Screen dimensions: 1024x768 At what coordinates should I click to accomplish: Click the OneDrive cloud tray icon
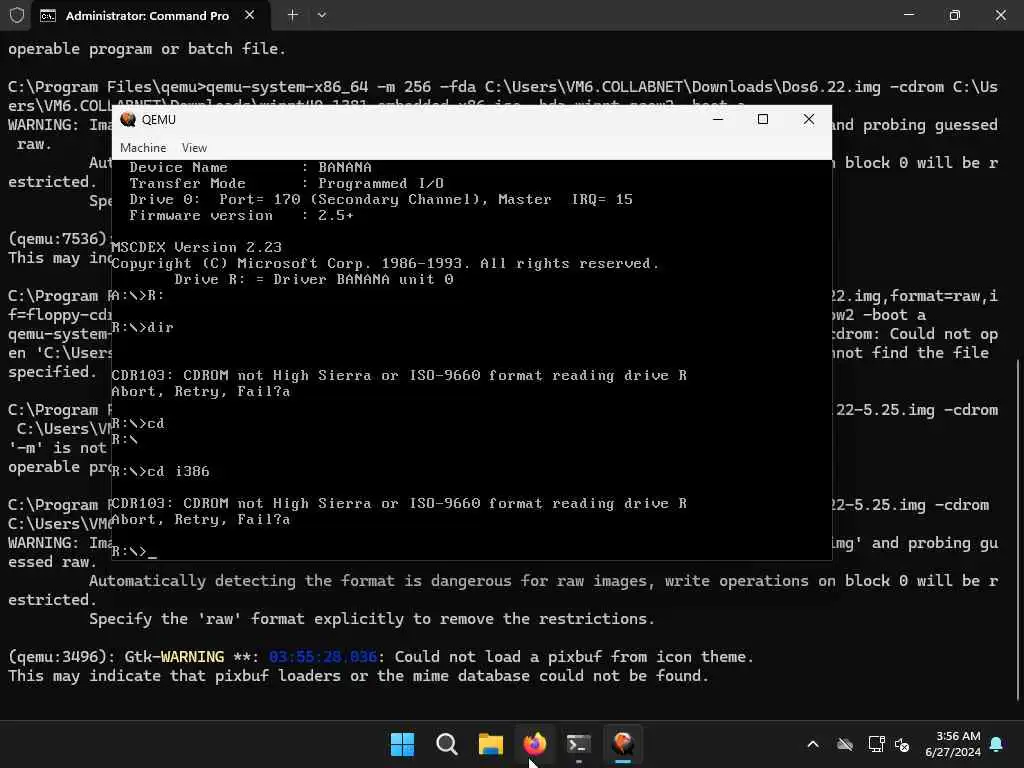pos(845,744)
